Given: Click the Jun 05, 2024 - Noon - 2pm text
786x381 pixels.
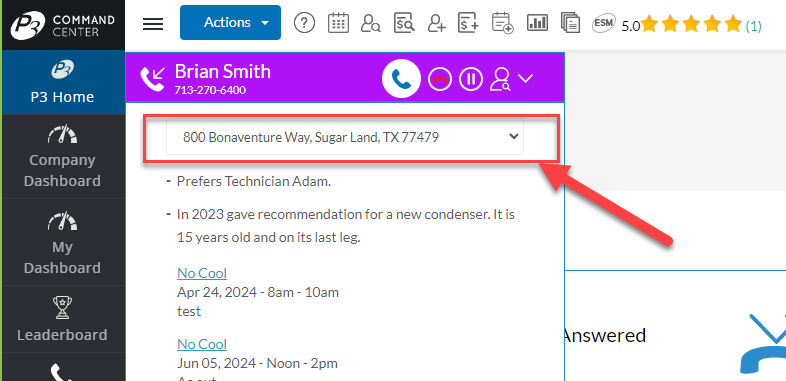Looking at the screenshot, I should [x=257, y=363].
